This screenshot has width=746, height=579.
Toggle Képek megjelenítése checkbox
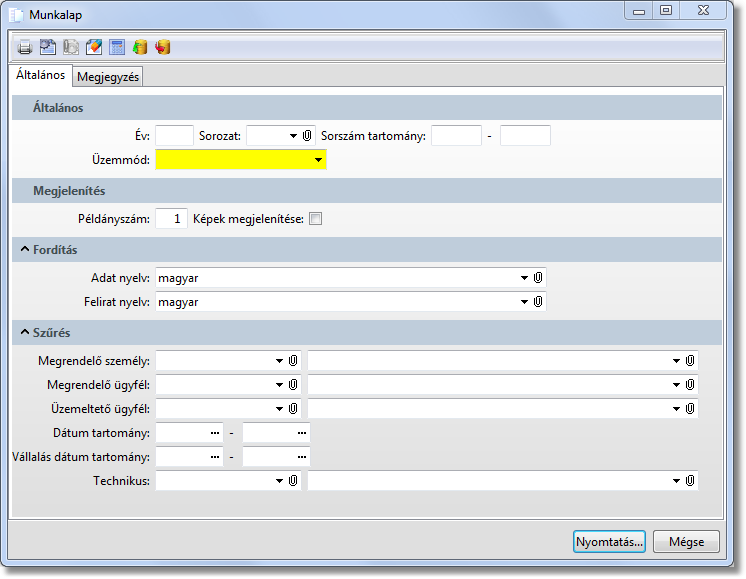[x=315, y=219]
